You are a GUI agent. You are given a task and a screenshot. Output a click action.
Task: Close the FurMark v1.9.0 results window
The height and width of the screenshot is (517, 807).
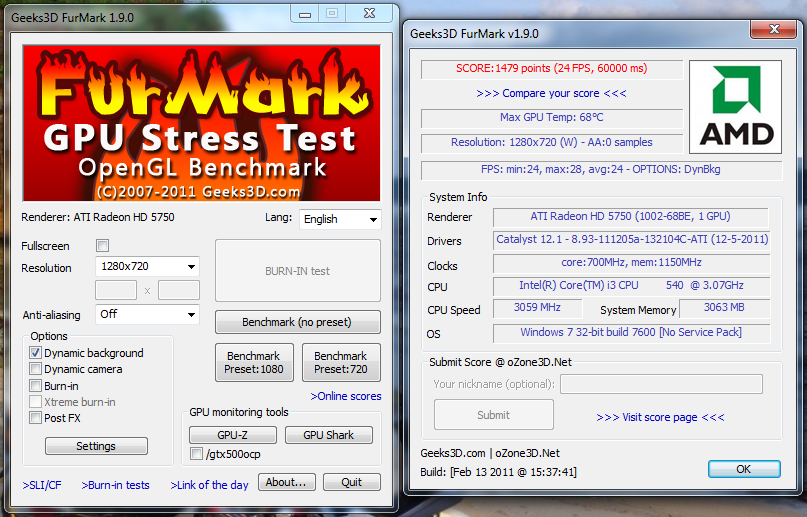point(773,29)
